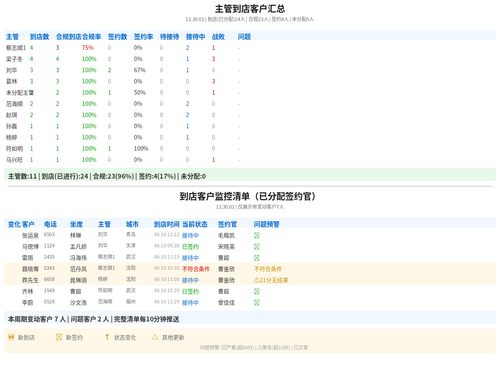Select phone number 6503 in the monitoring list
The image size is (500, 370).
(49, 235)
